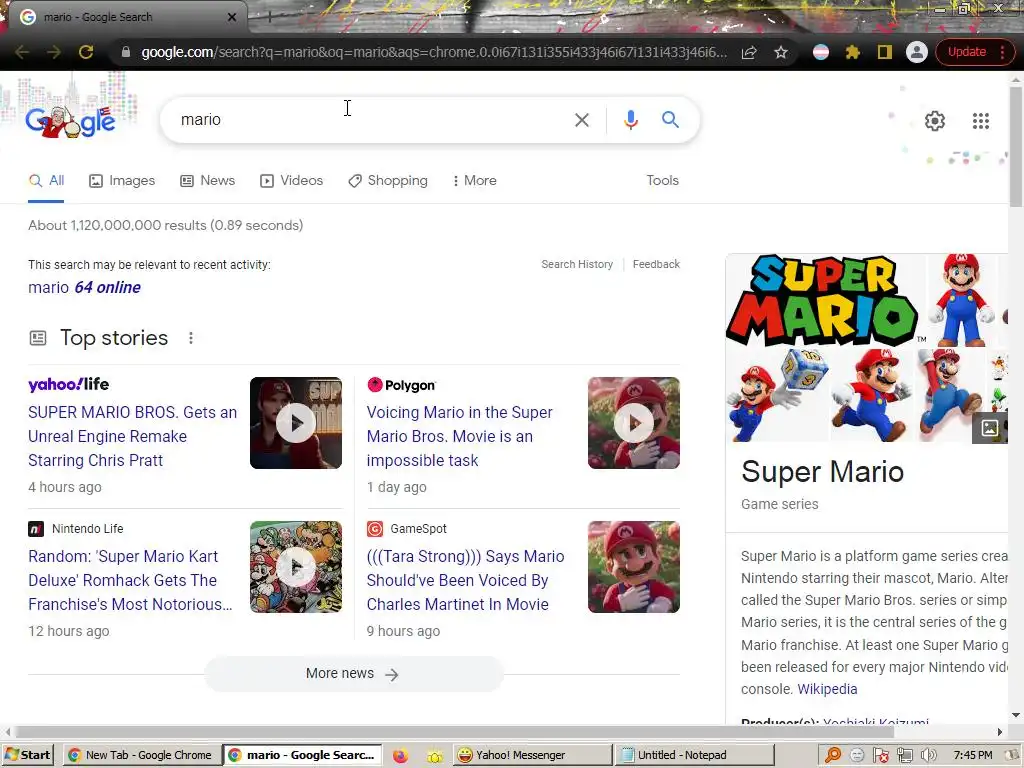Screen dimensions: 1024x768
Task: Open Yahoo! Messenger from the taskbar
Action: [531, 756]
